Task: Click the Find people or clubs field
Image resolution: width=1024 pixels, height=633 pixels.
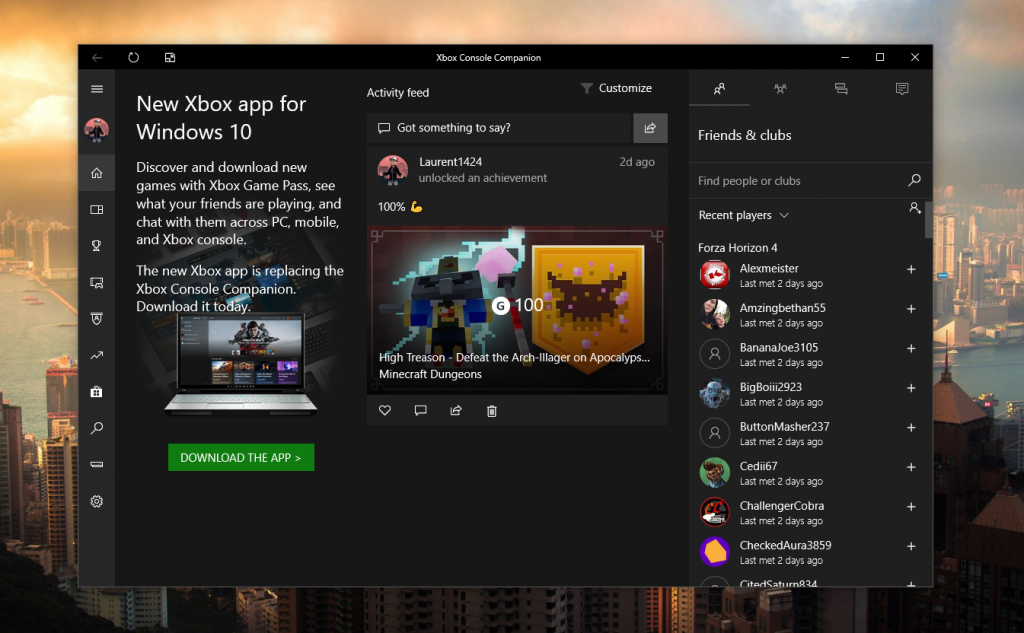Action: (x=800, y=181)
